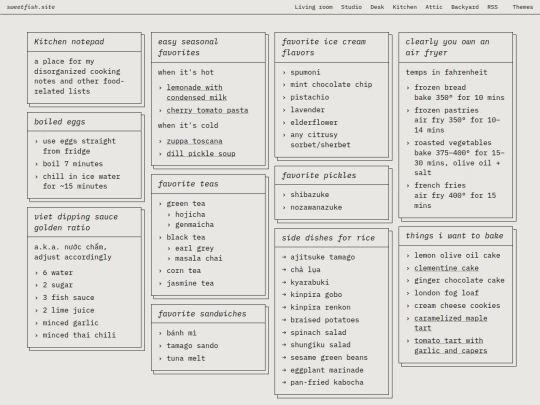Select the 'bánh mì' sandwich item
Screen dimensions: 540x405
pyautogui.click(x=181, y=333)
